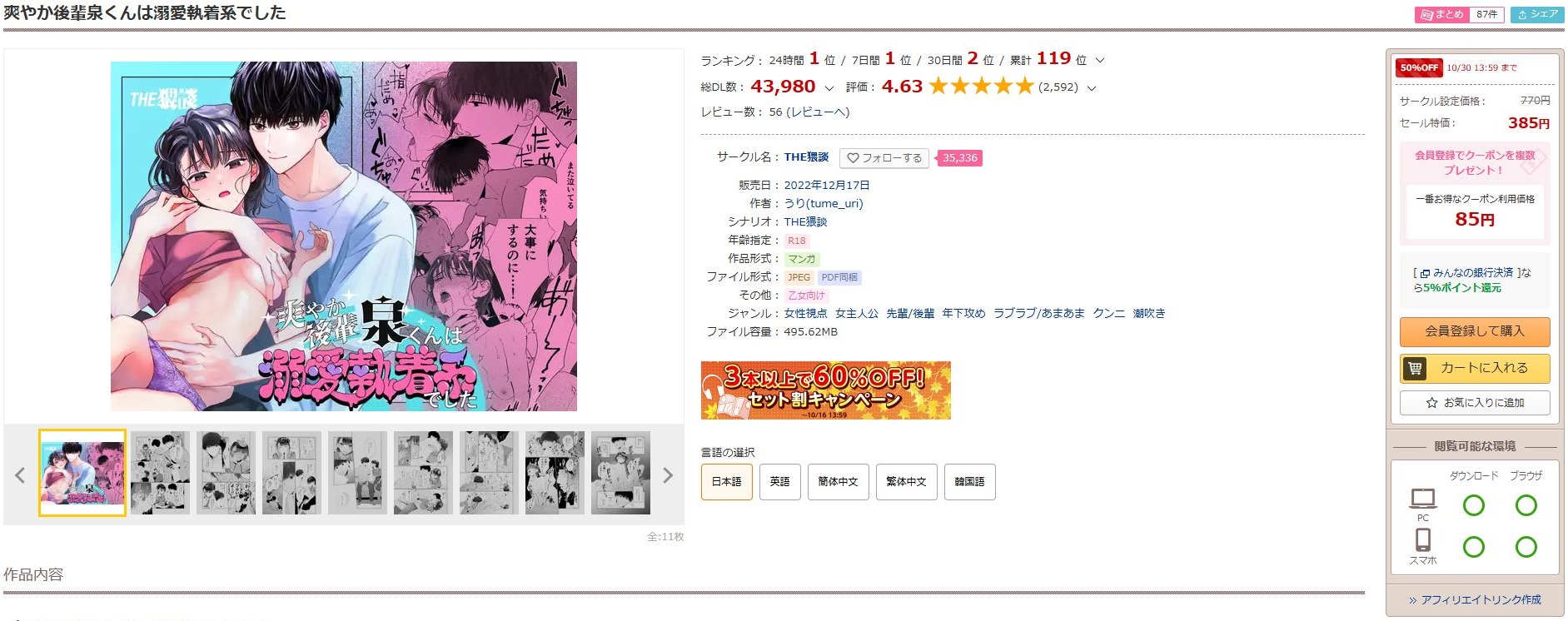Open the シェア share button
This screenshot has width=1568, height=621.
[x=1537, y=14]
